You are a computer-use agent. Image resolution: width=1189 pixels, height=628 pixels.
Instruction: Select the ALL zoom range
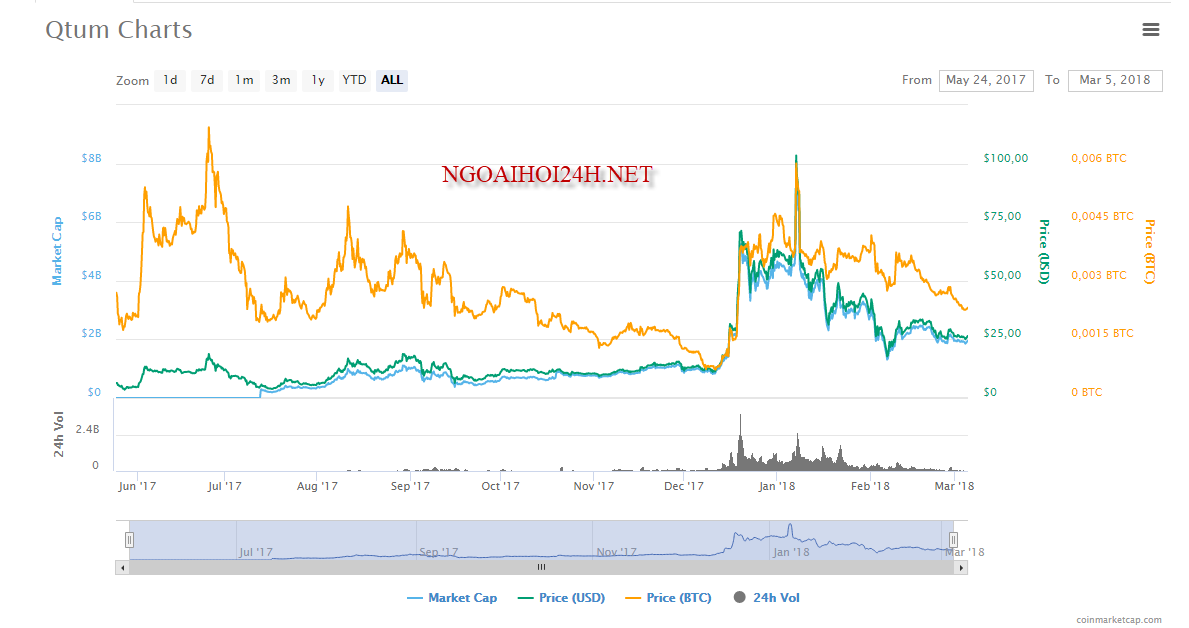(x=392, y=80)
